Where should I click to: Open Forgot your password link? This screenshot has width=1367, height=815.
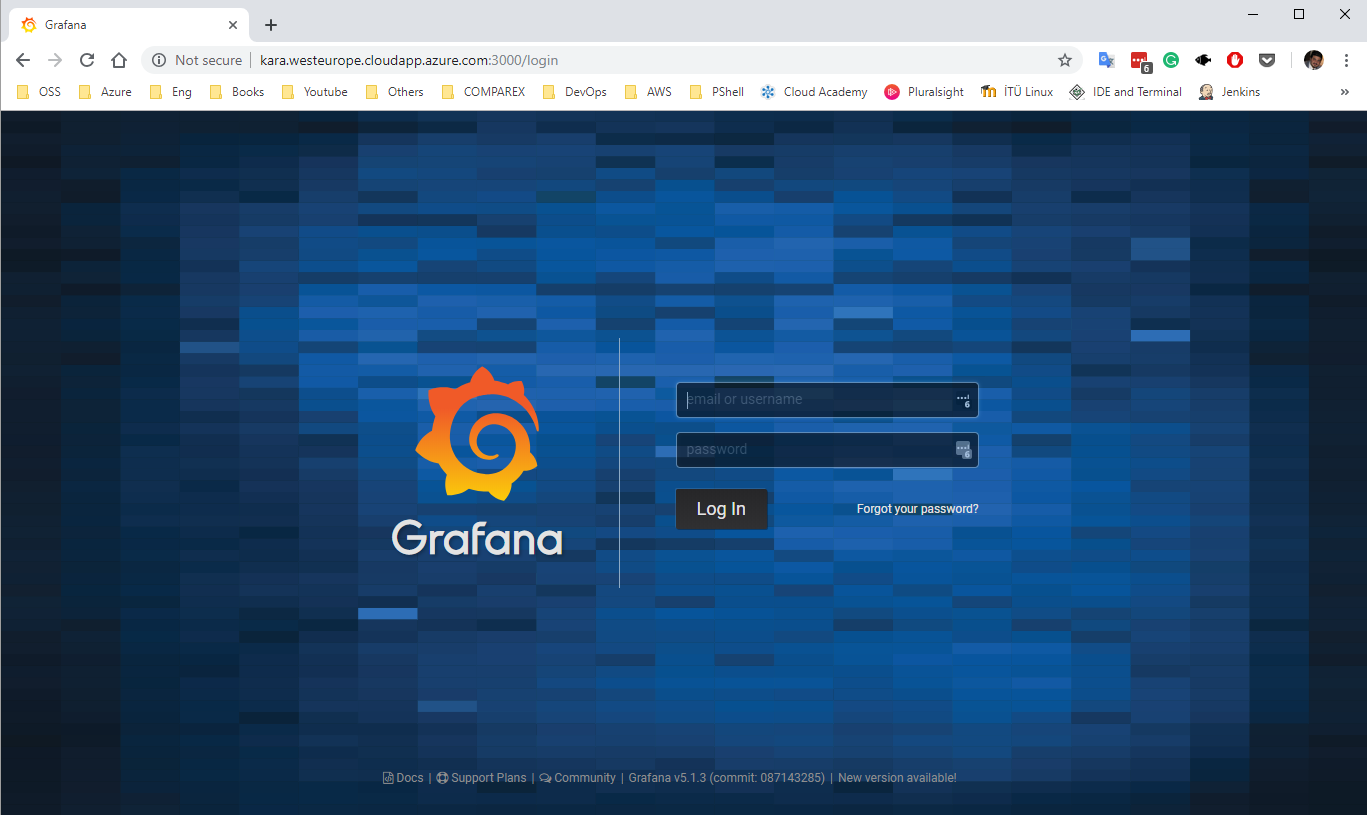pyautogui.click(x=918, y=509)
